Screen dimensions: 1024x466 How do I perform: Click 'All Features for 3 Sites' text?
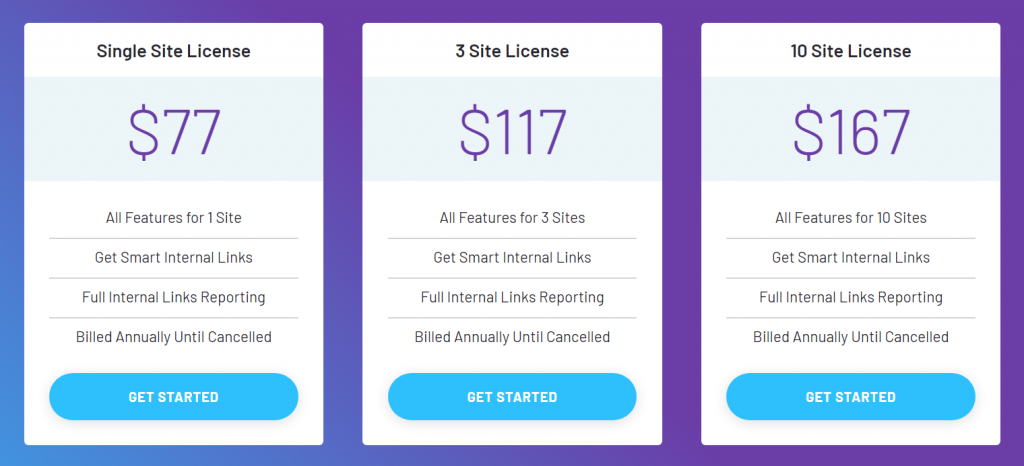click(512, 218)
